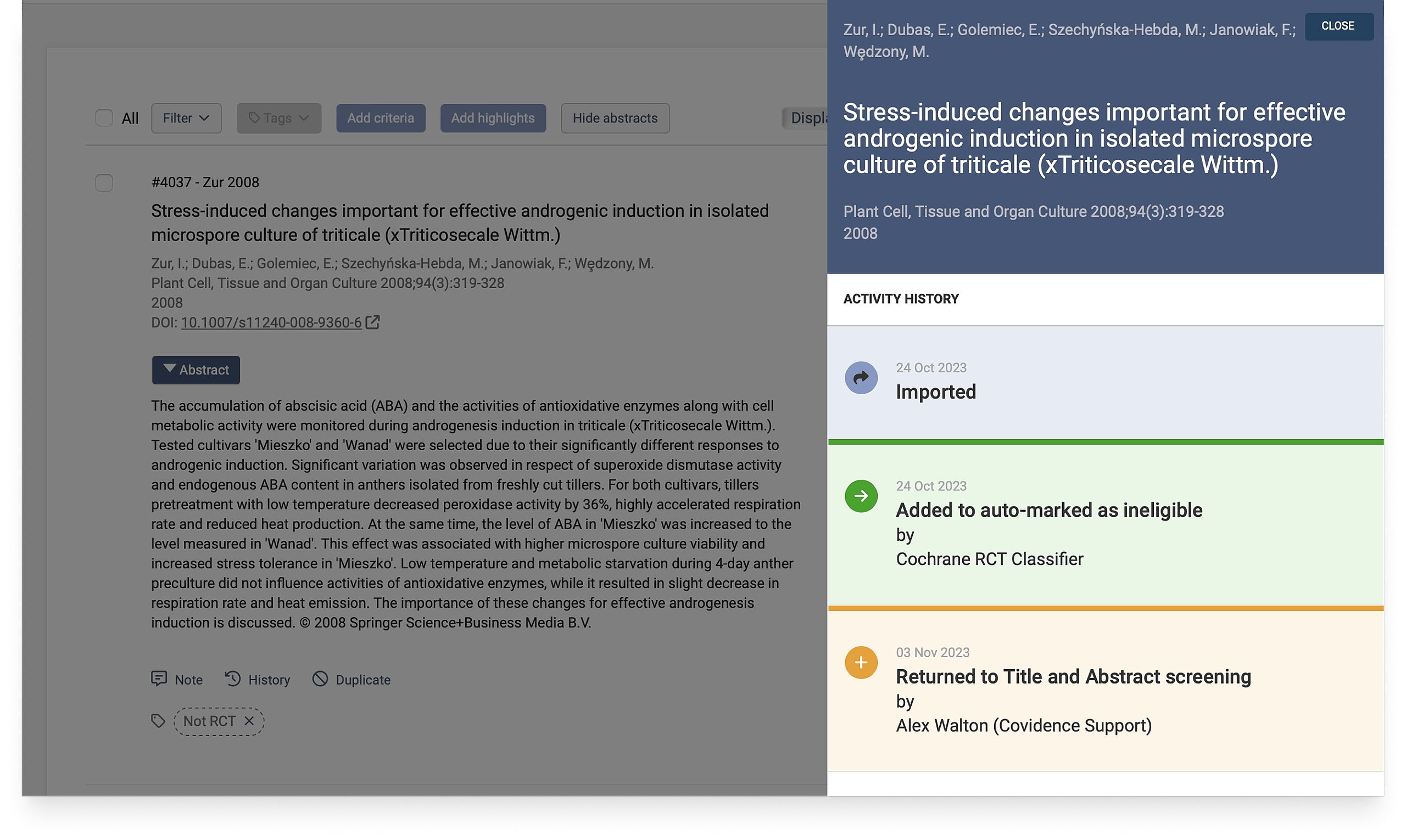This screenshot has height=840, width=1406.
Task: Collapse the Abstract expander
Action: pyautogui.click(x=196, y=369)
